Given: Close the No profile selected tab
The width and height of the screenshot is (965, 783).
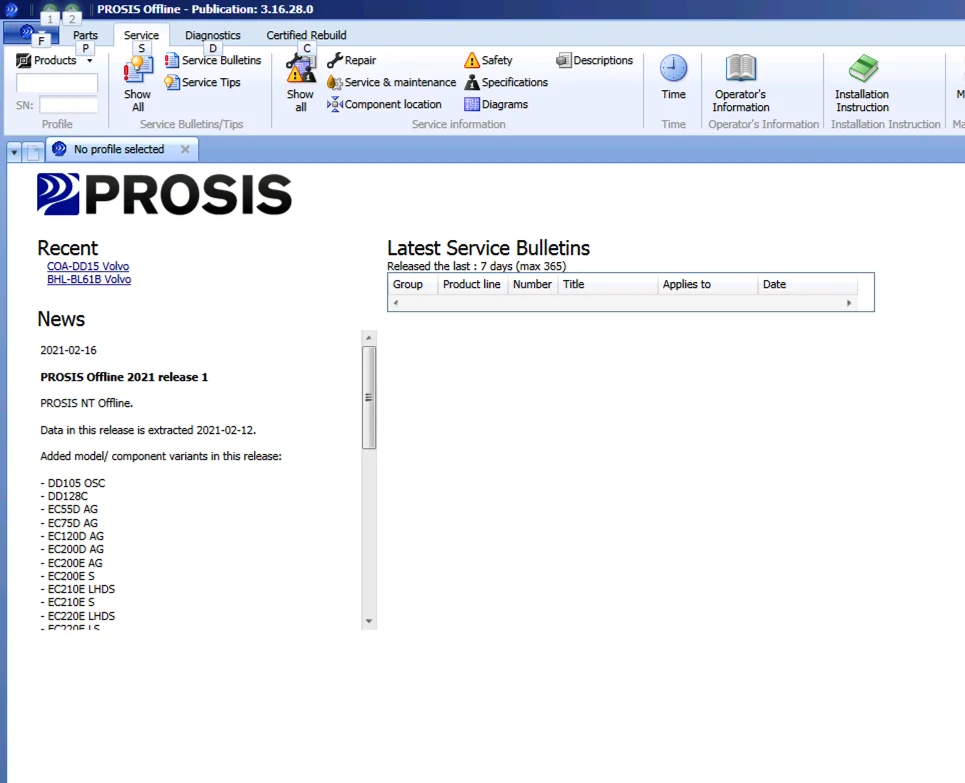Looking at the screenshot, I should (185, 149).
